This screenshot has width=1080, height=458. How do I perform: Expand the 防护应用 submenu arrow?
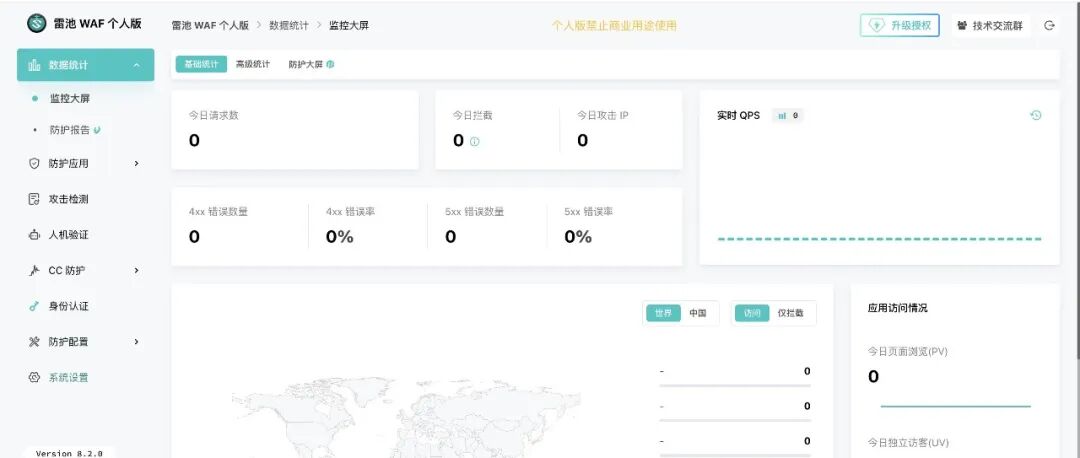click(136, 163)
